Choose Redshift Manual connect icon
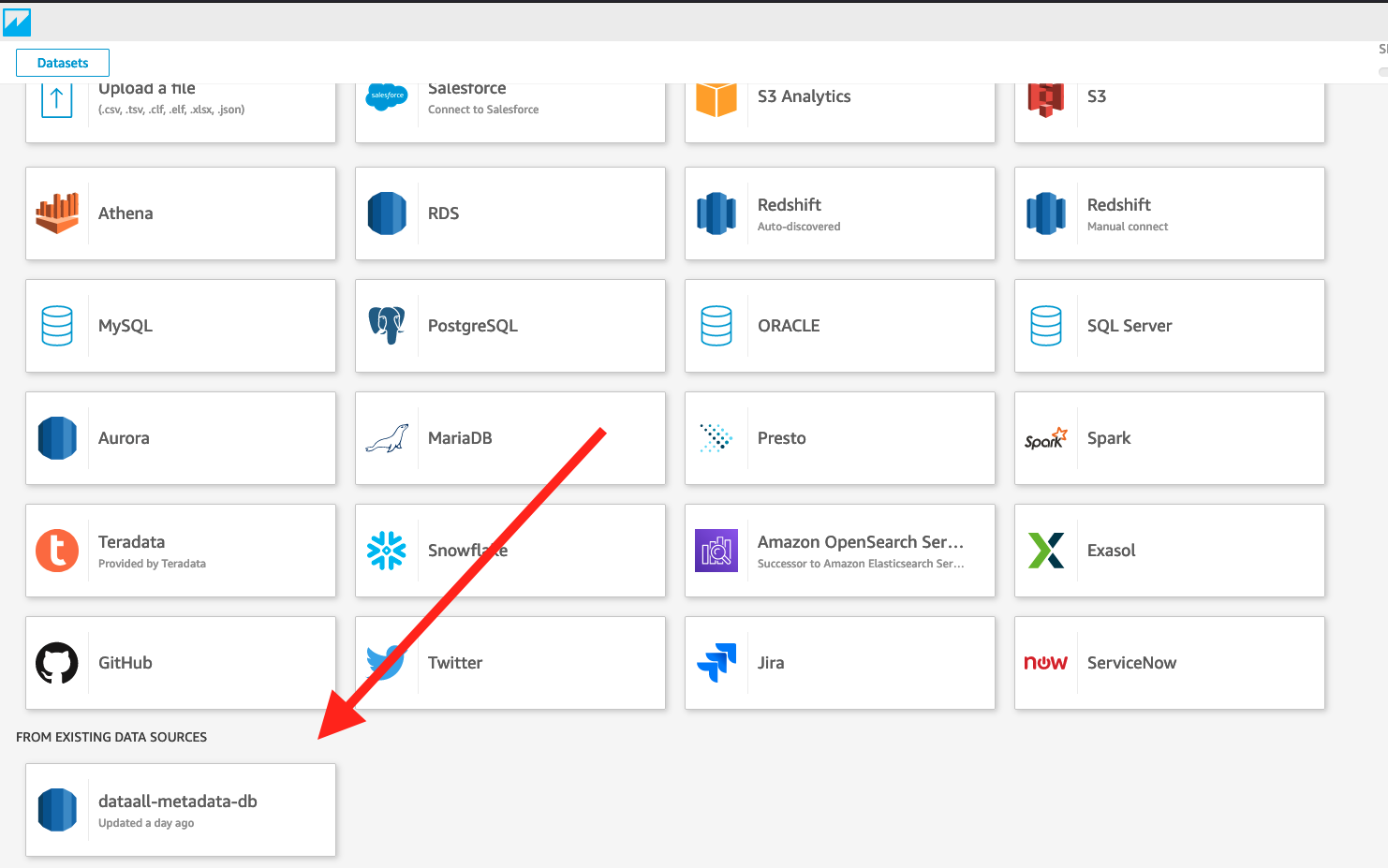This screenshot has height=868, width=1388. pyautogui.click(x=1046, y=213)
